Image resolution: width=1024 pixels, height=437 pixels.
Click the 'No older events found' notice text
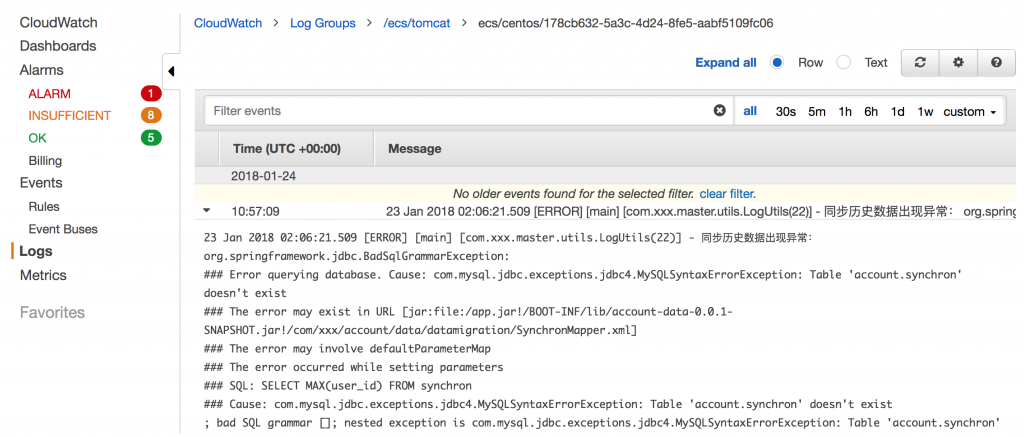573,194
